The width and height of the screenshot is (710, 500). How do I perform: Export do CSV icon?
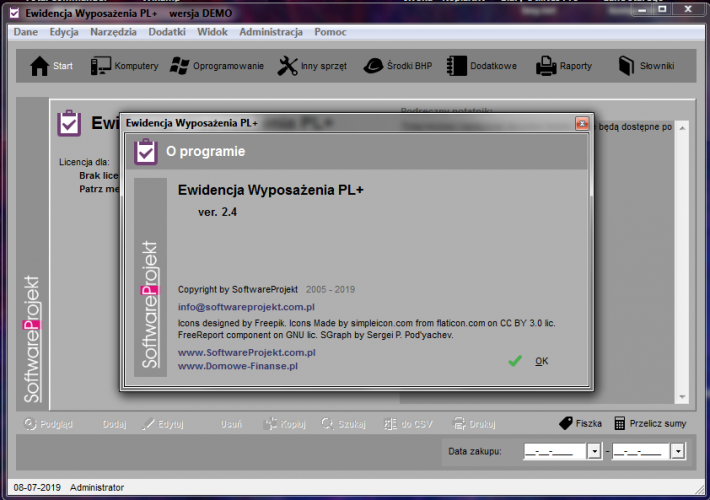coord(390,424)
